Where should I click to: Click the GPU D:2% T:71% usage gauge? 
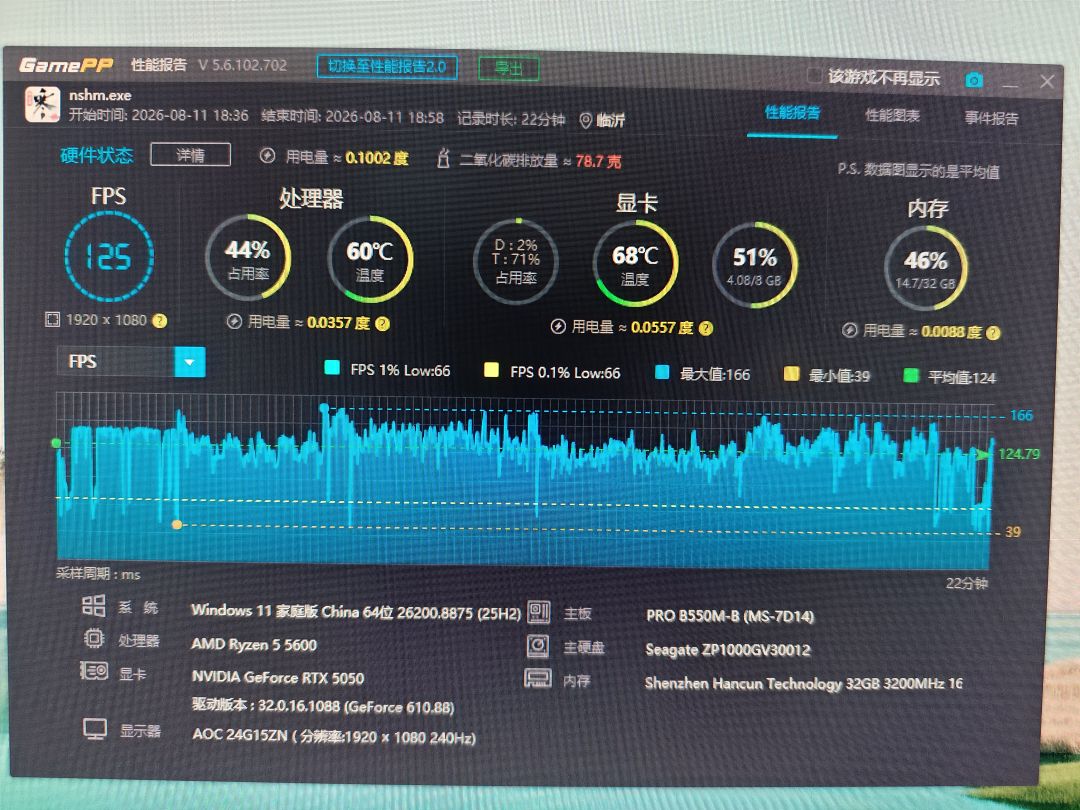coord(516,262)
